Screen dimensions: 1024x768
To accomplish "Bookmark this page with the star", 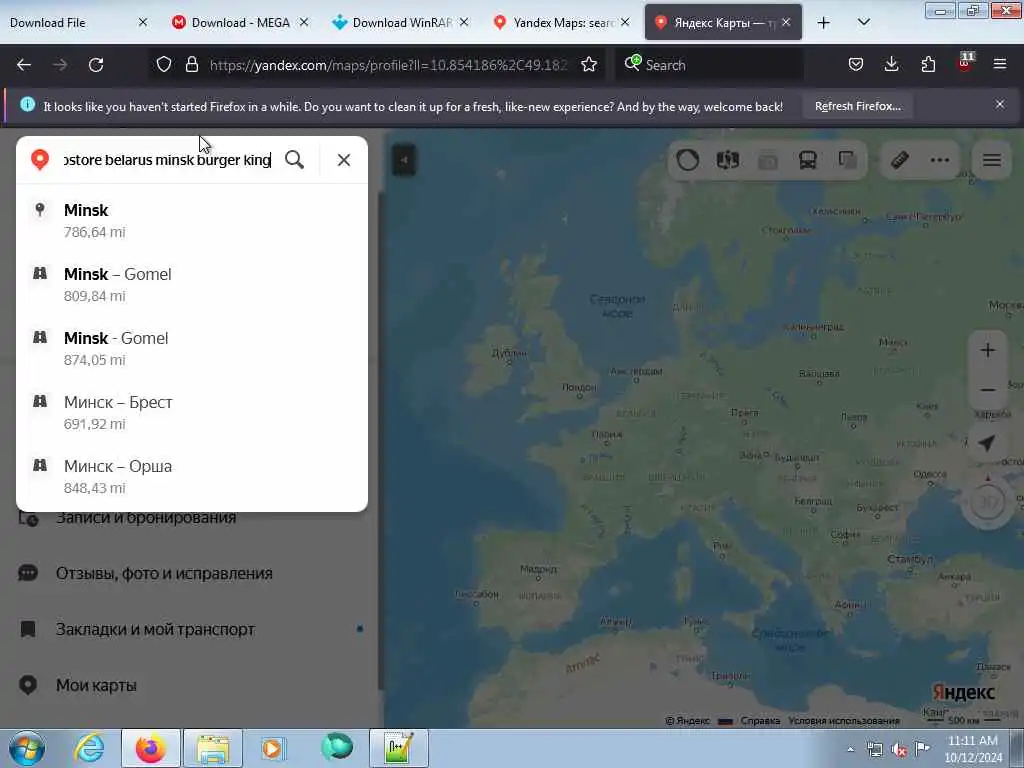I will (589, 64).
